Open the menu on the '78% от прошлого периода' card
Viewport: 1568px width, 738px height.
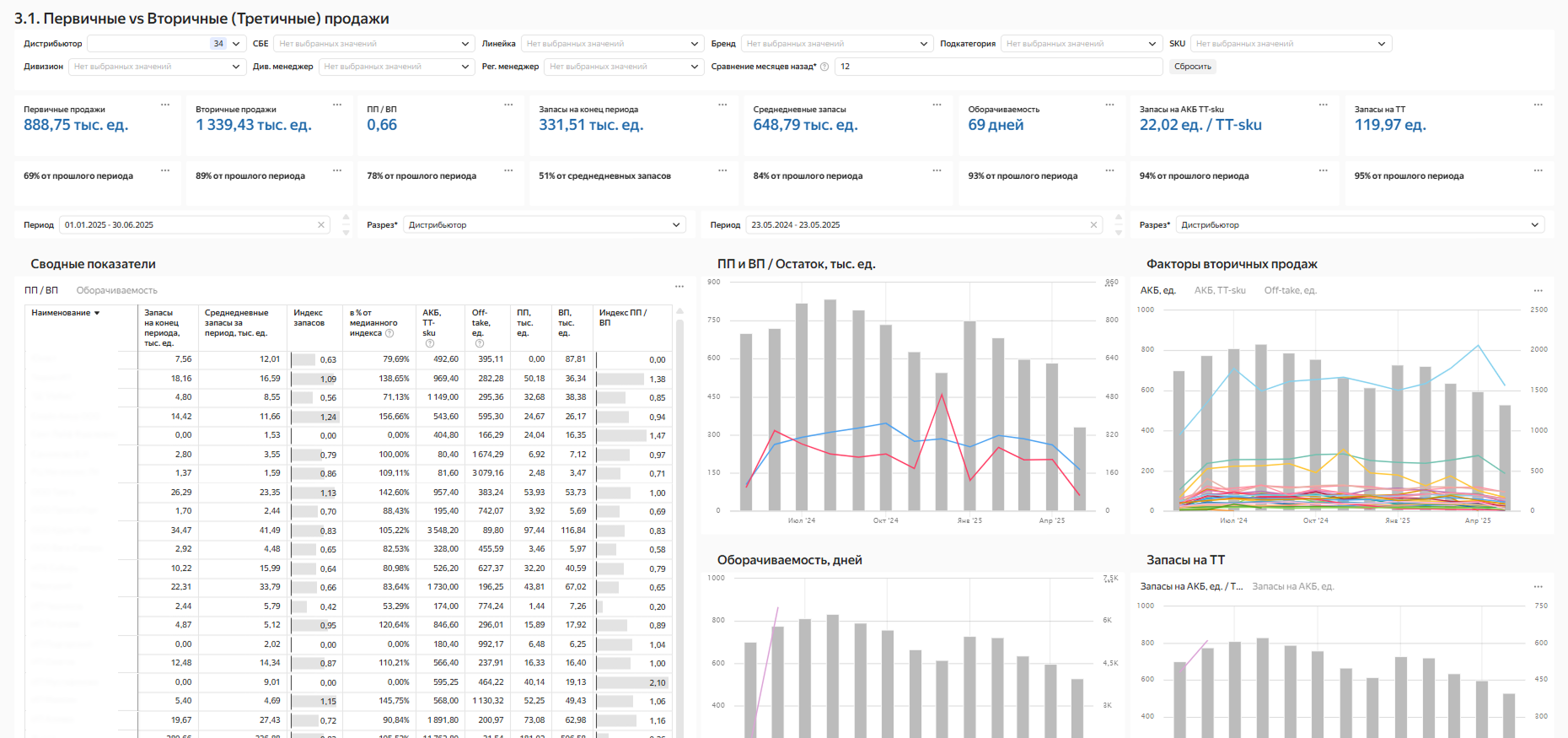508,170
